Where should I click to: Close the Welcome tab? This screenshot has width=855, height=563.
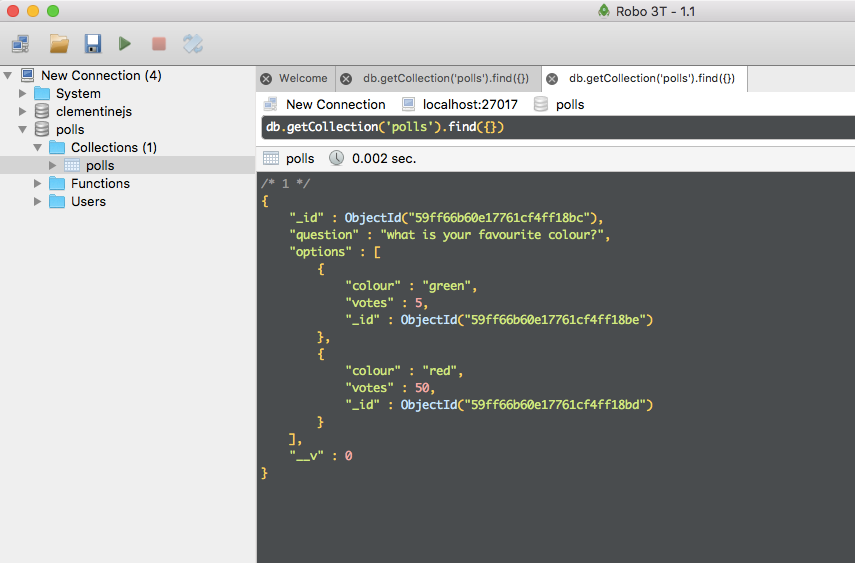[x=266, y=79]
